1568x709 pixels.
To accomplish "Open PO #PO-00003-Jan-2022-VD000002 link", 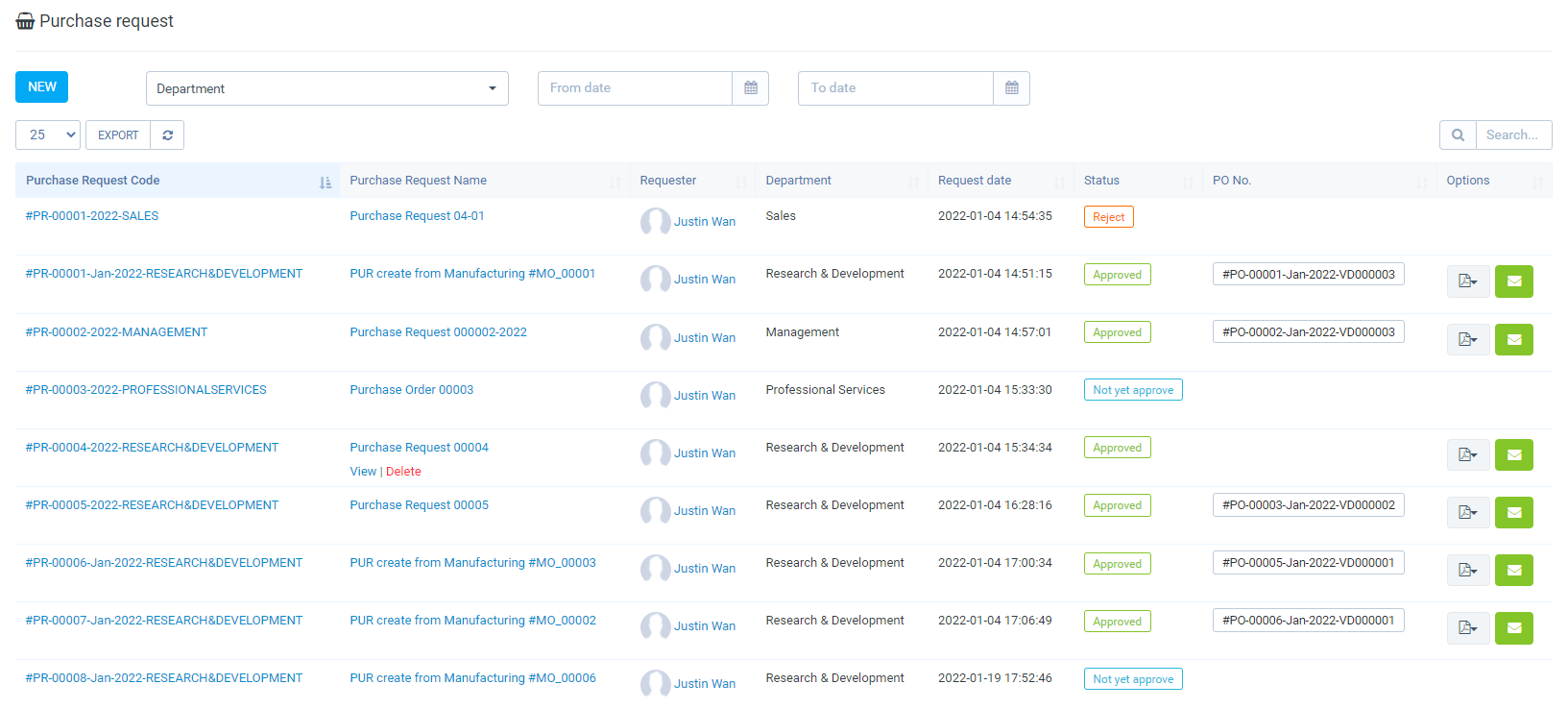I will tap(1308, 505).
